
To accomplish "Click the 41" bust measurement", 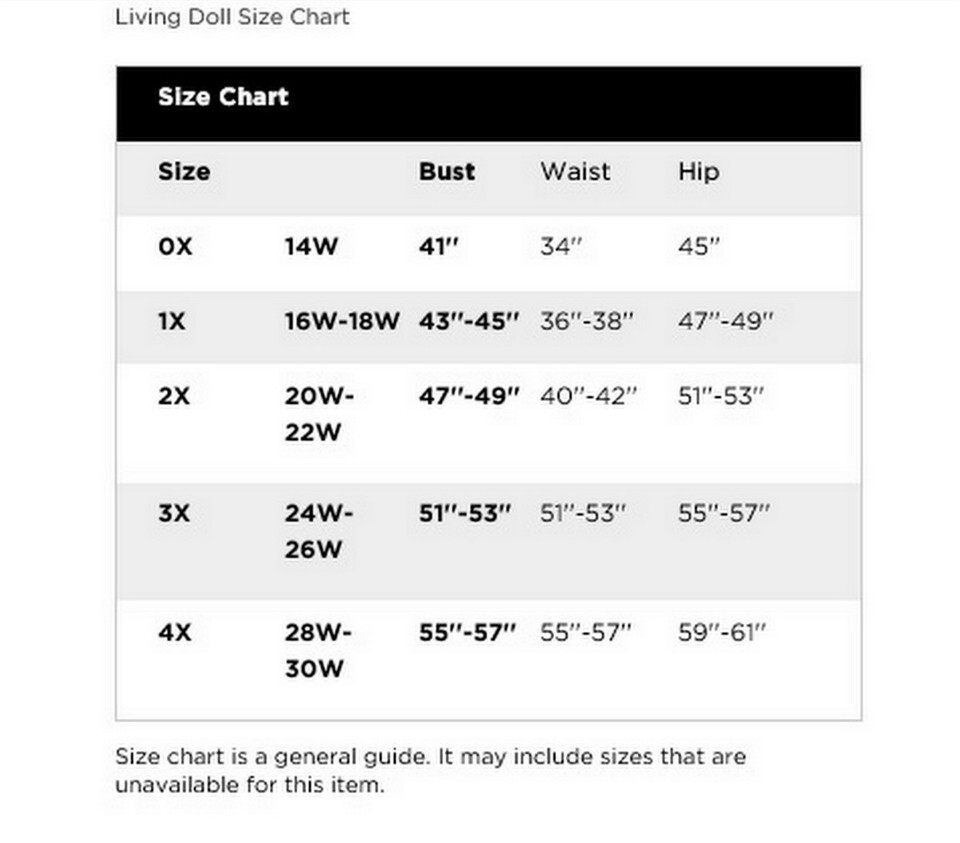I will coord(439,246).
